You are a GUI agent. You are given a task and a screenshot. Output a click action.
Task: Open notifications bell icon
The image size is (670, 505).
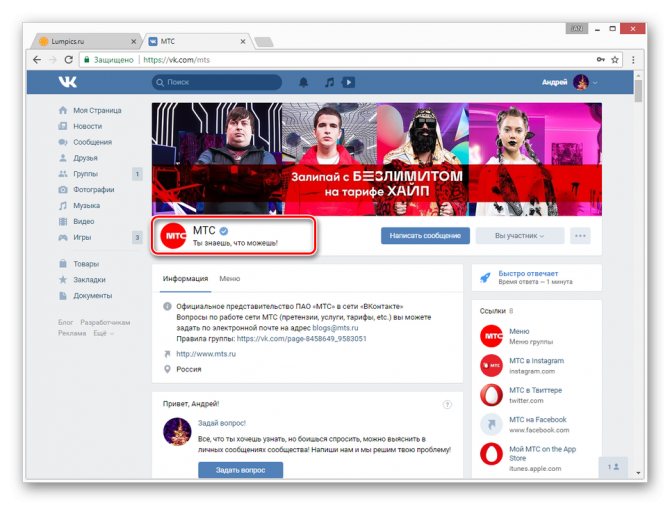[303, 82]
